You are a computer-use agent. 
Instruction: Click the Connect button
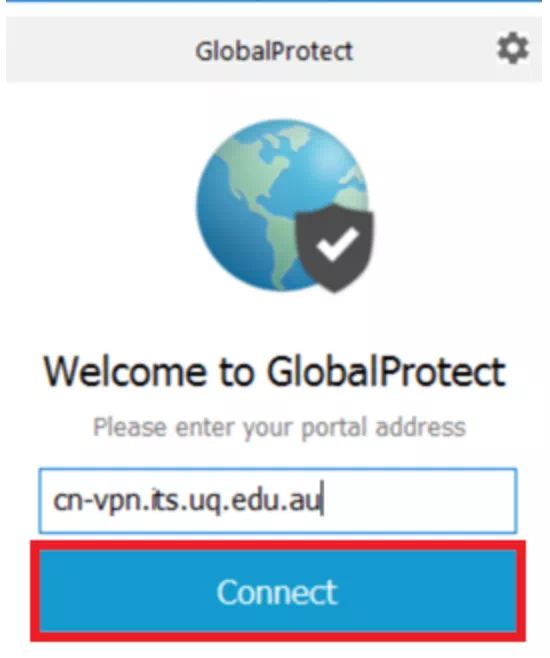(278, 591)
